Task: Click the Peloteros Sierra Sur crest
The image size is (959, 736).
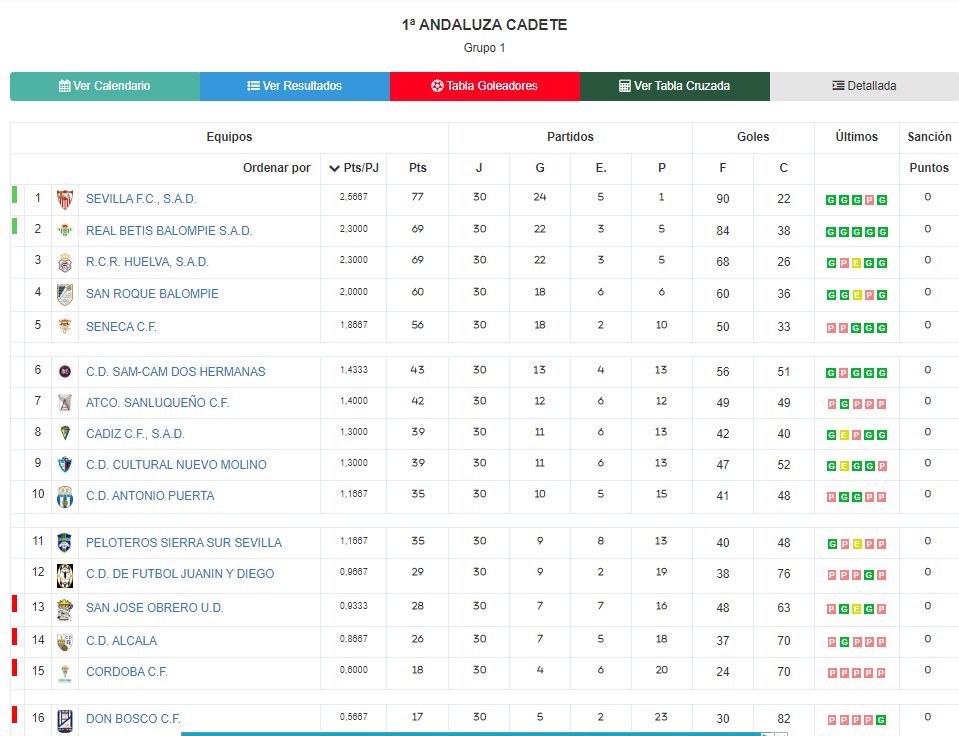Action: tap(65, 543)
